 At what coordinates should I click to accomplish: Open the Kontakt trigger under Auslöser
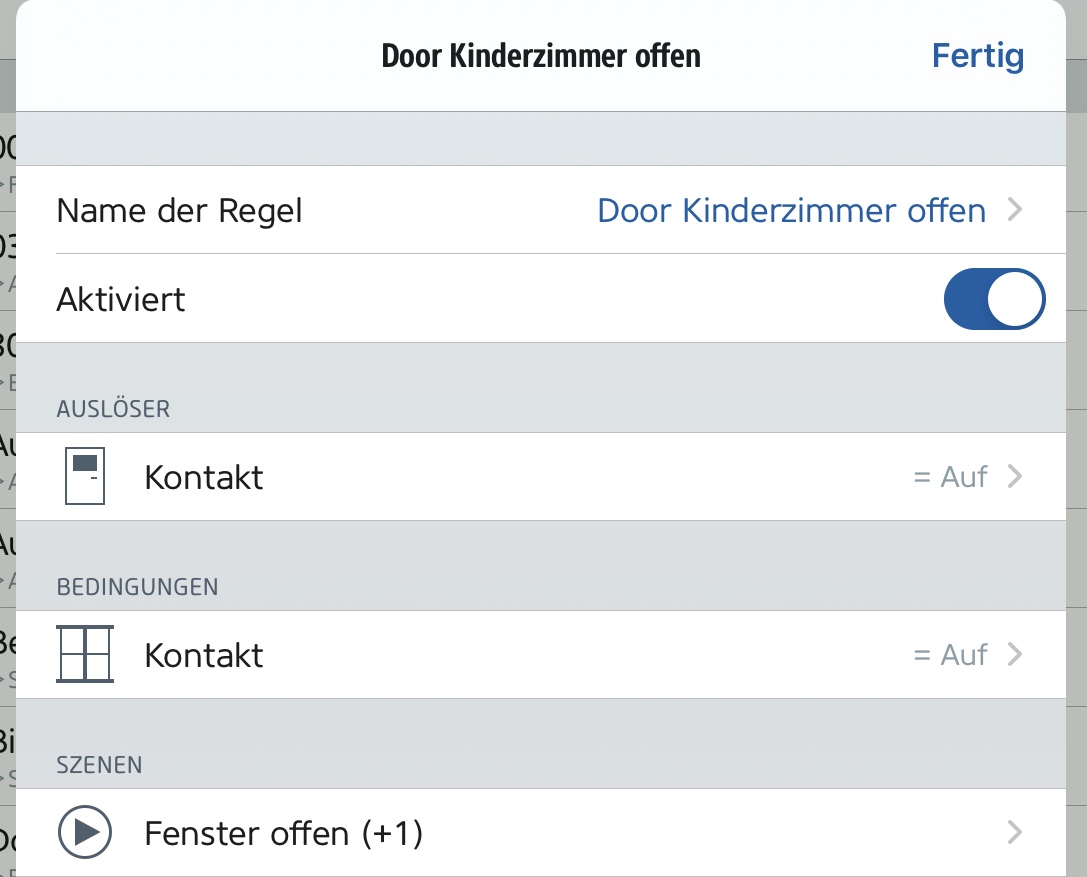[204, 477]
